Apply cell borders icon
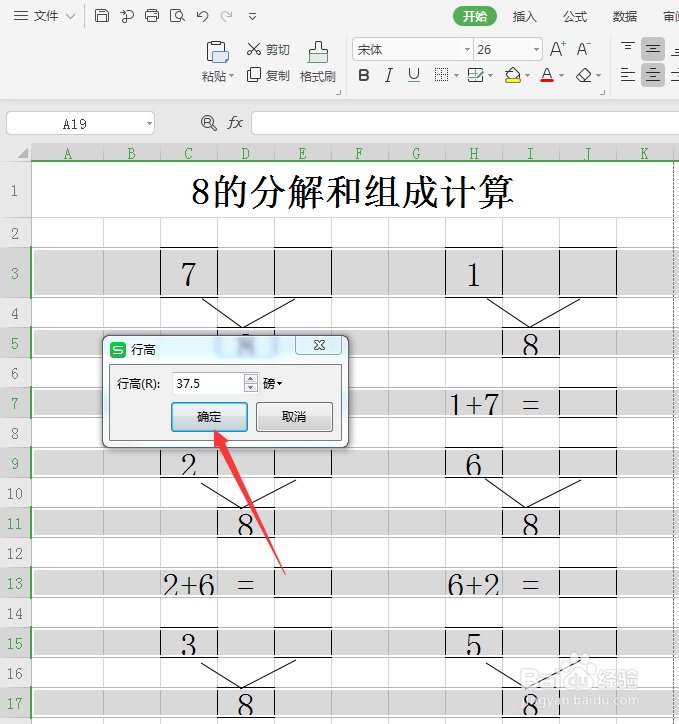The width and height of the screenshot is (679, 724). tap(441, 74)
